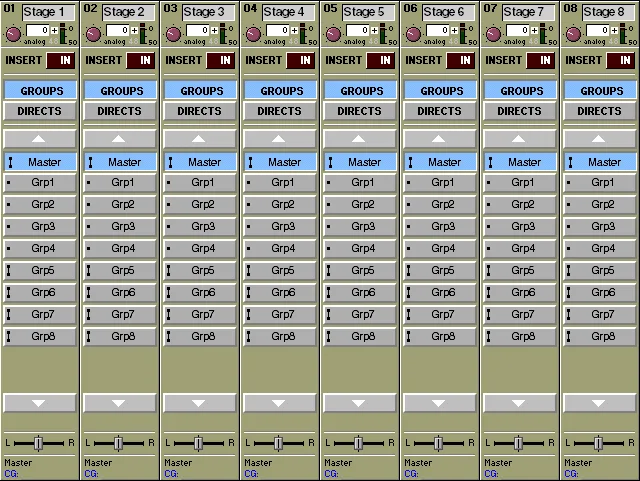Click the gain knob on Stage 8
Viewport: 640px width, 481px height.
click(573, 34)
